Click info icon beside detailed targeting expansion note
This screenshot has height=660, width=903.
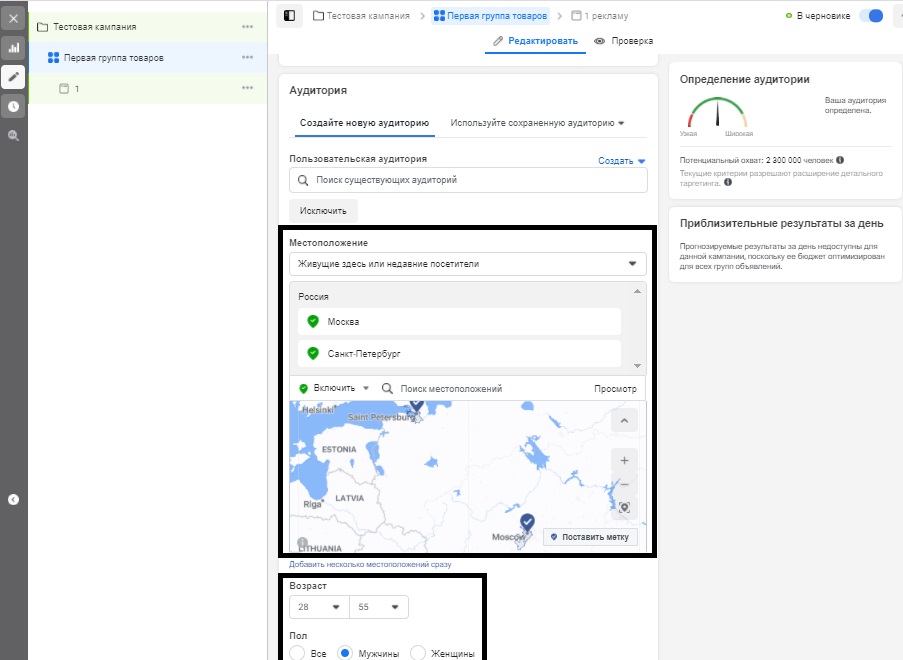[728, 183]
